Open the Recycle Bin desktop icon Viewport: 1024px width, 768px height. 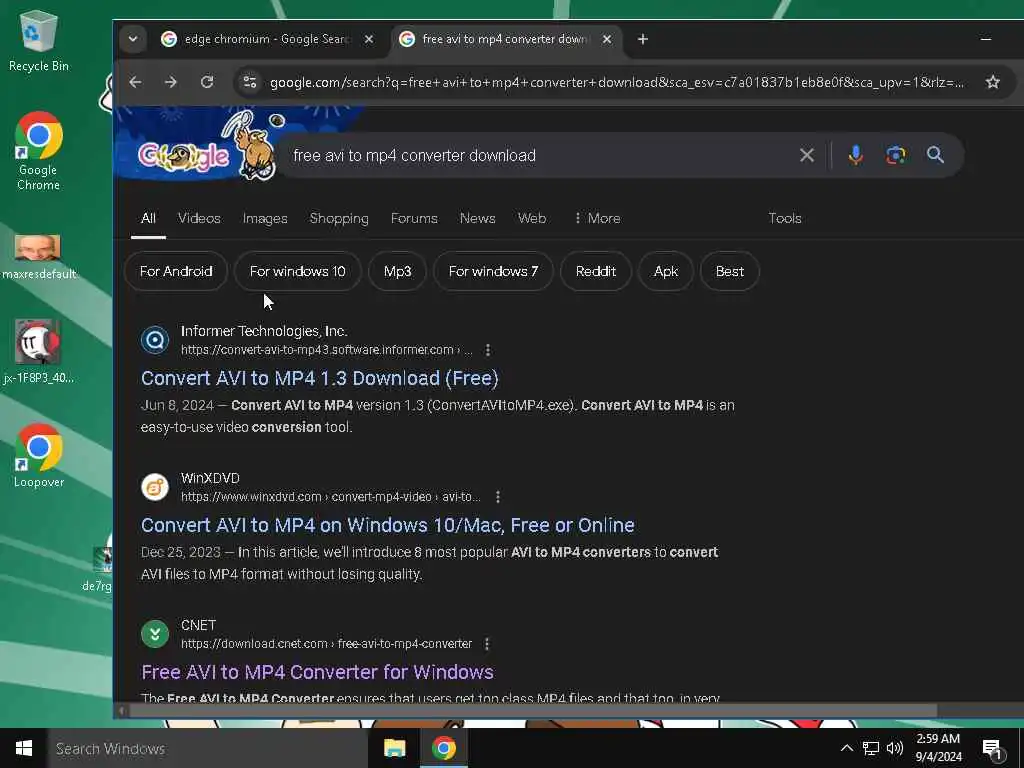[x=39, y=40]
